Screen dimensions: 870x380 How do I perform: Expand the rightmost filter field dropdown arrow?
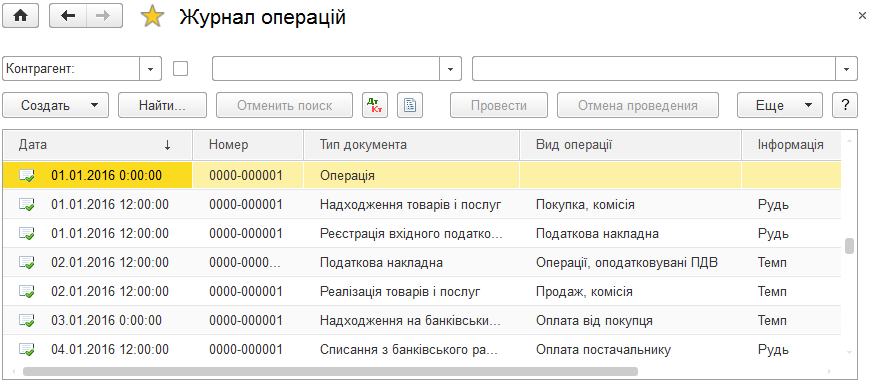pyautogui.click(x=846, y=69)
